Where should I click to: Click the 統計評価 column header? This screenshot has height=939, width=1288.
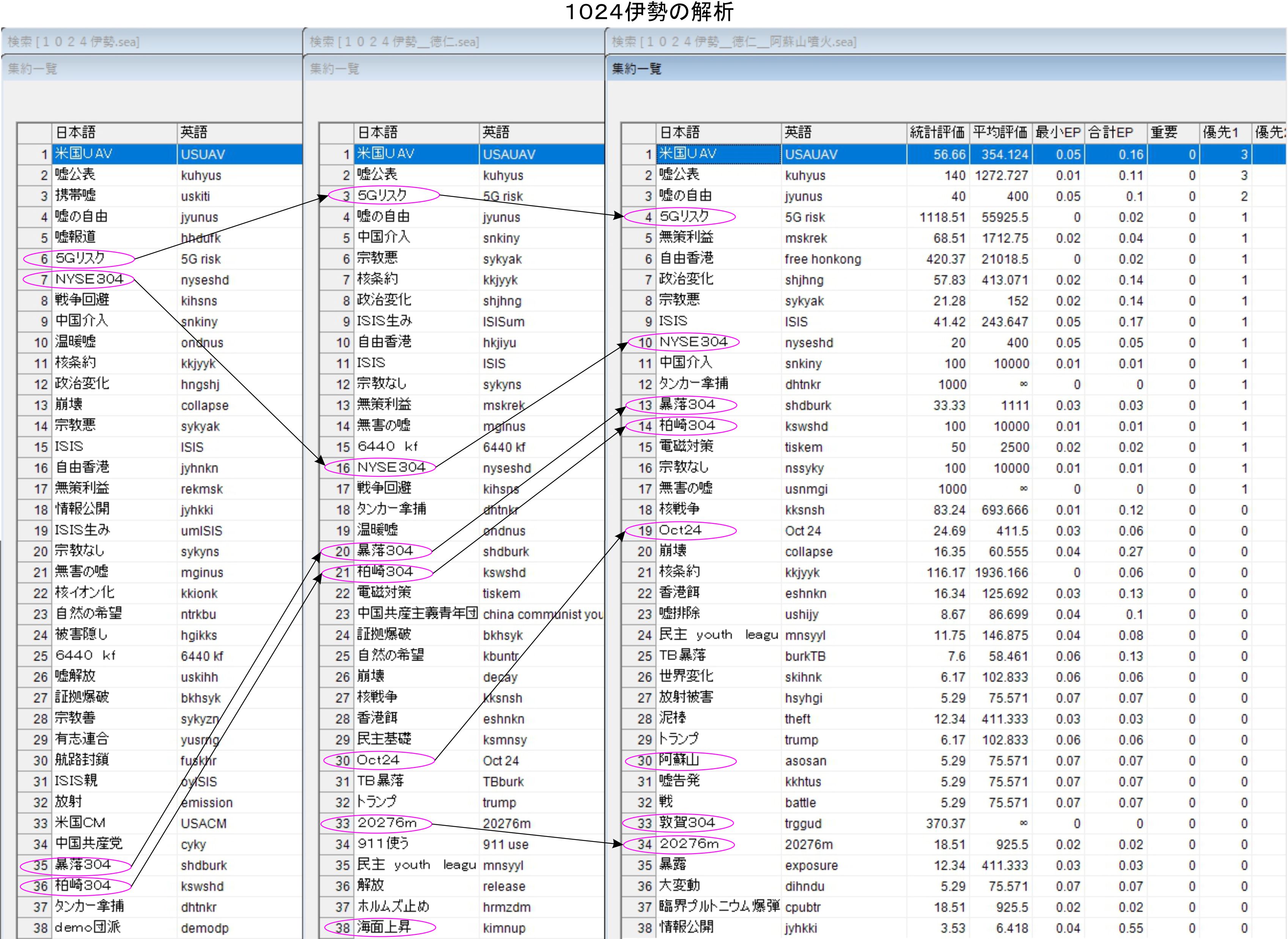coord(937,132)
